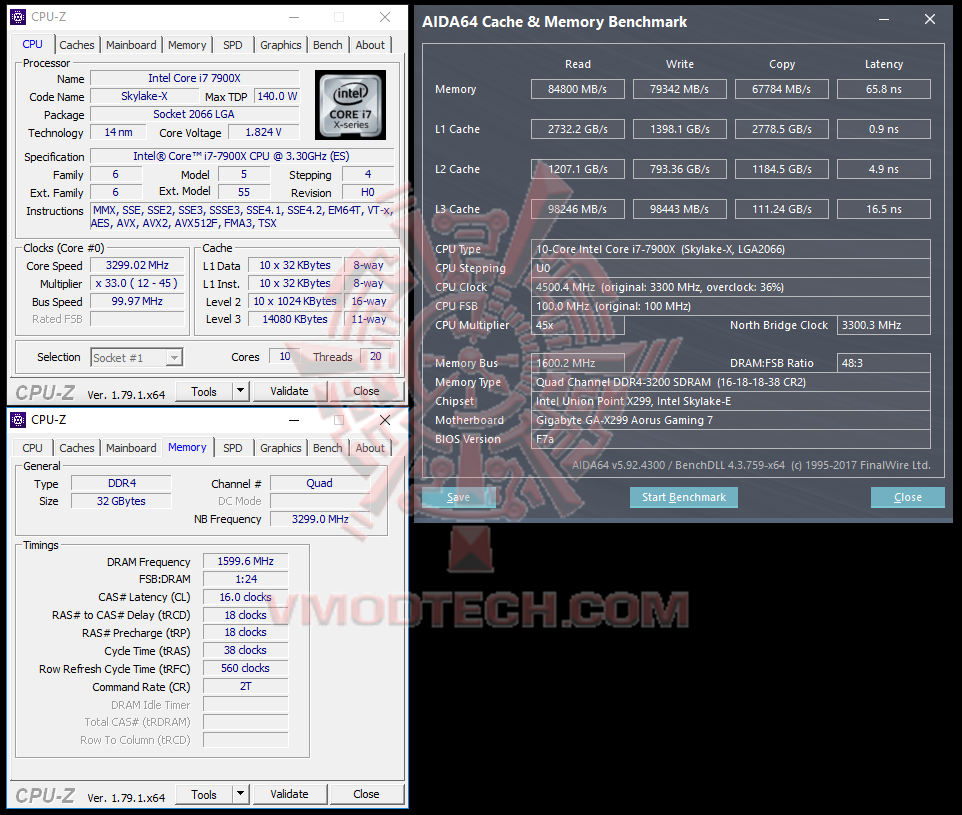Click Row Refresh Cycle Time 560 clocks

click(x=245, y=668)
